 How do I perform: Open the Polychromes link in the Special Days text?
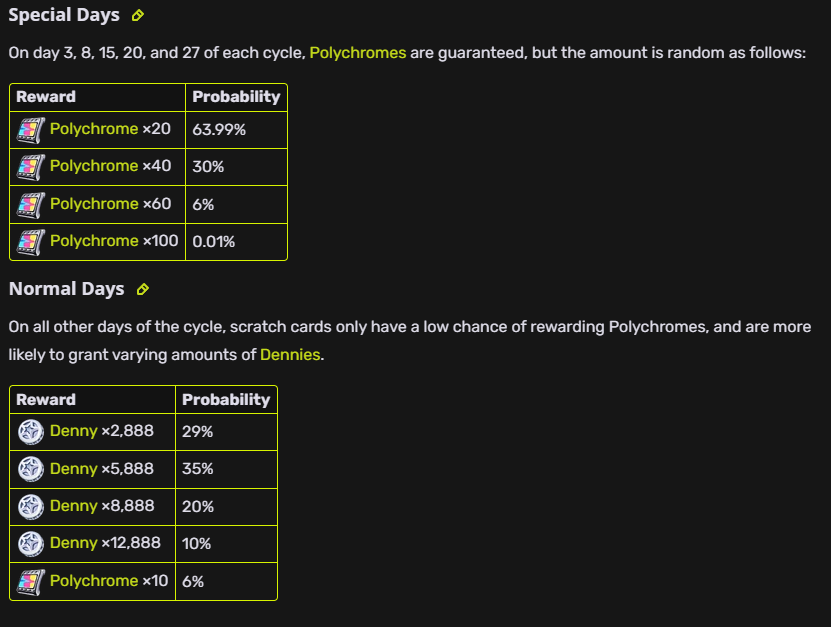(358, 53)
